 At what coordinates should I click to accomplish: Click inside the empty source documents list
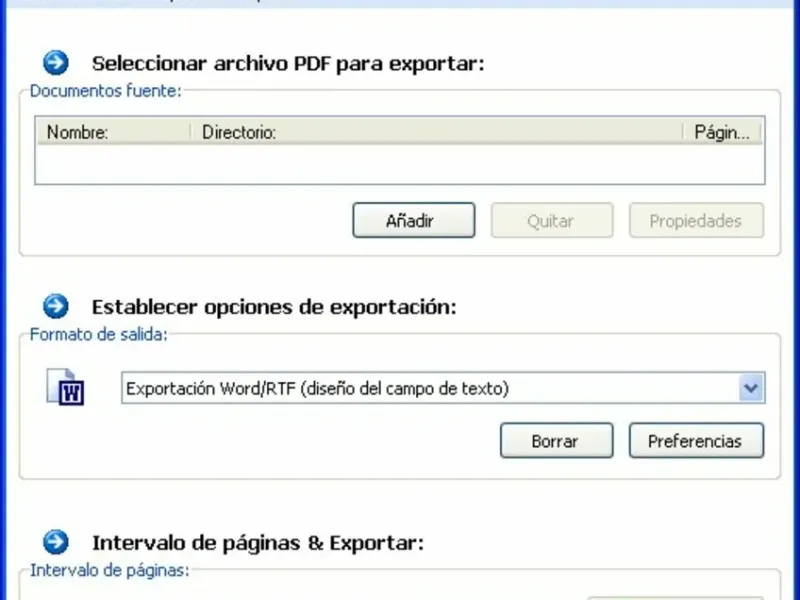click(400, 164)
